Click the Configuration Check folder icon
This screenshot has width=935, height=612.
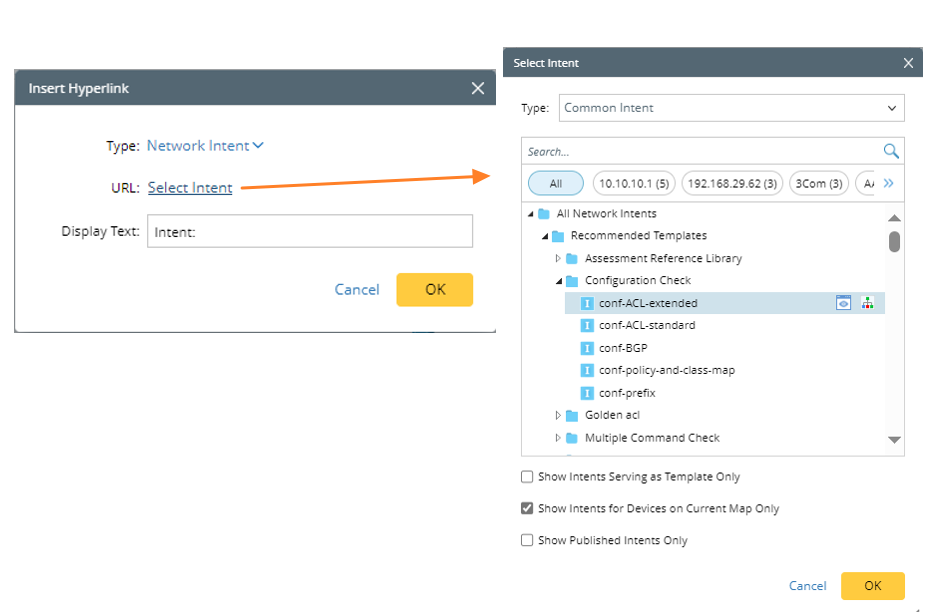(572, 281)
